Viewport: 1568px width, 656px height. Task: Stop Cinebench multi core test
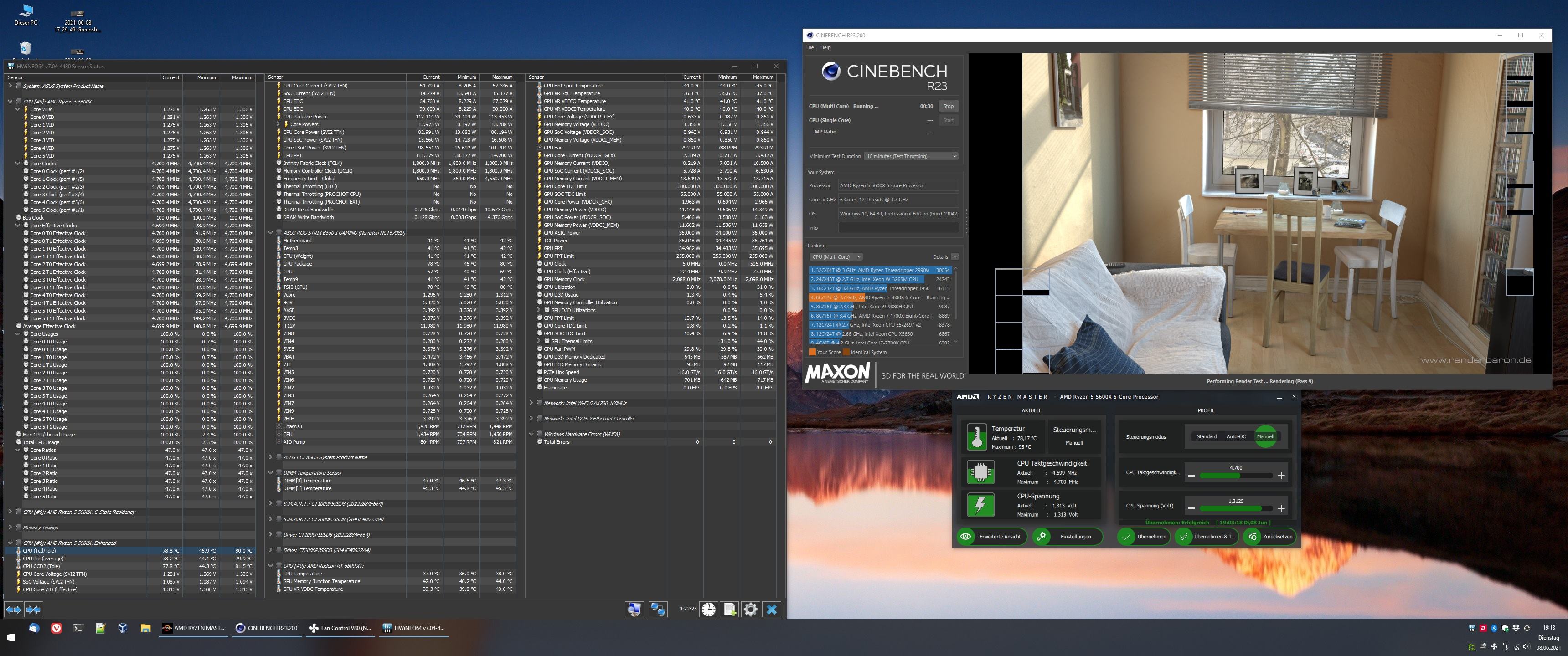pyautogui.click(x=948, y=106)
